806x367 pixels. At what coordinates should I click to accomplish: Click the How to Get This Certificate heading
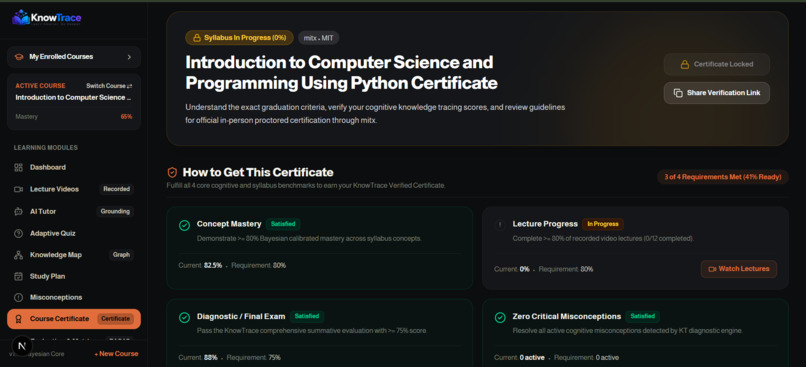258,173
